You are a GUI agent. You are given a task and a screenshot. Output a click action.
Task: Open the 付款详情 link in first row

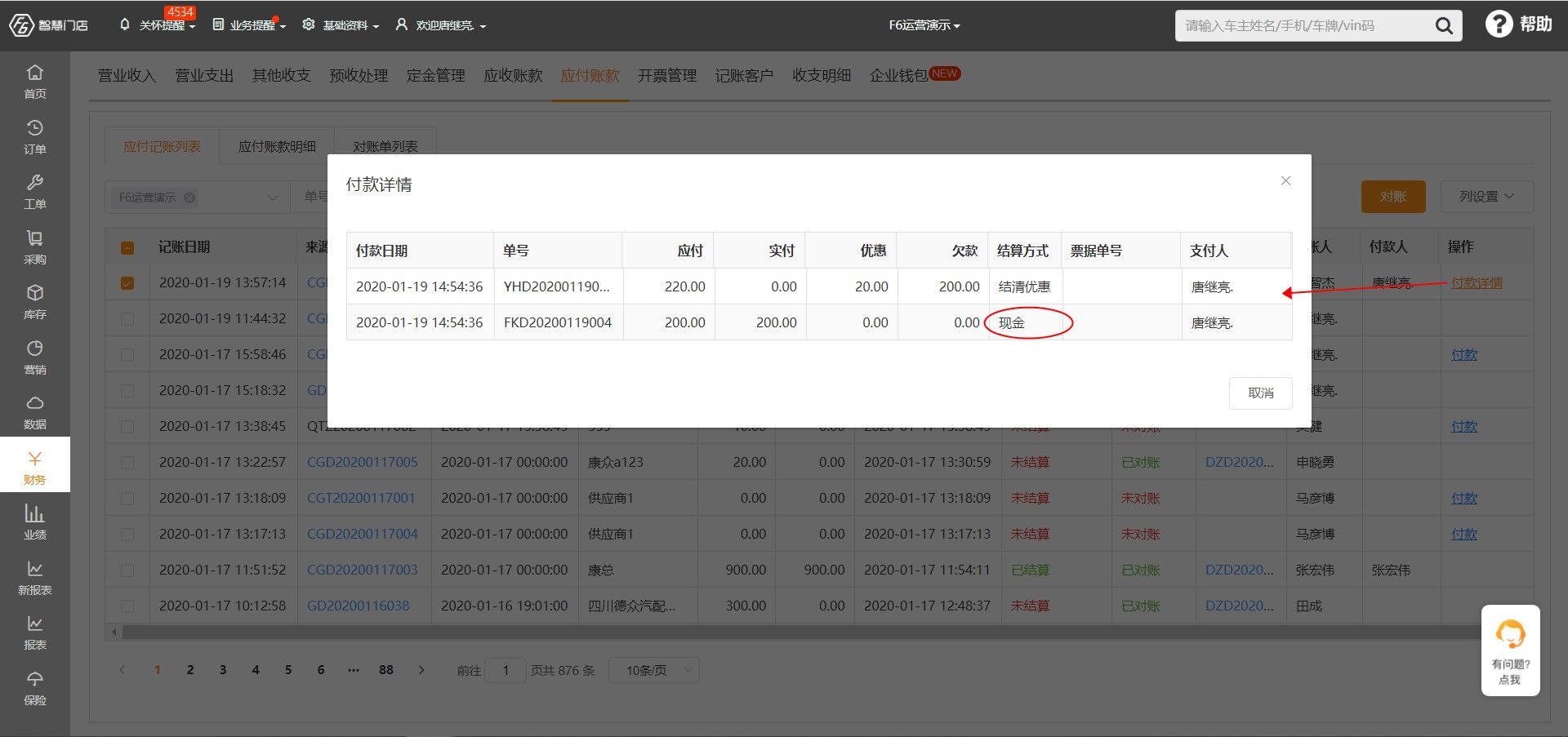pos(1477,283)
